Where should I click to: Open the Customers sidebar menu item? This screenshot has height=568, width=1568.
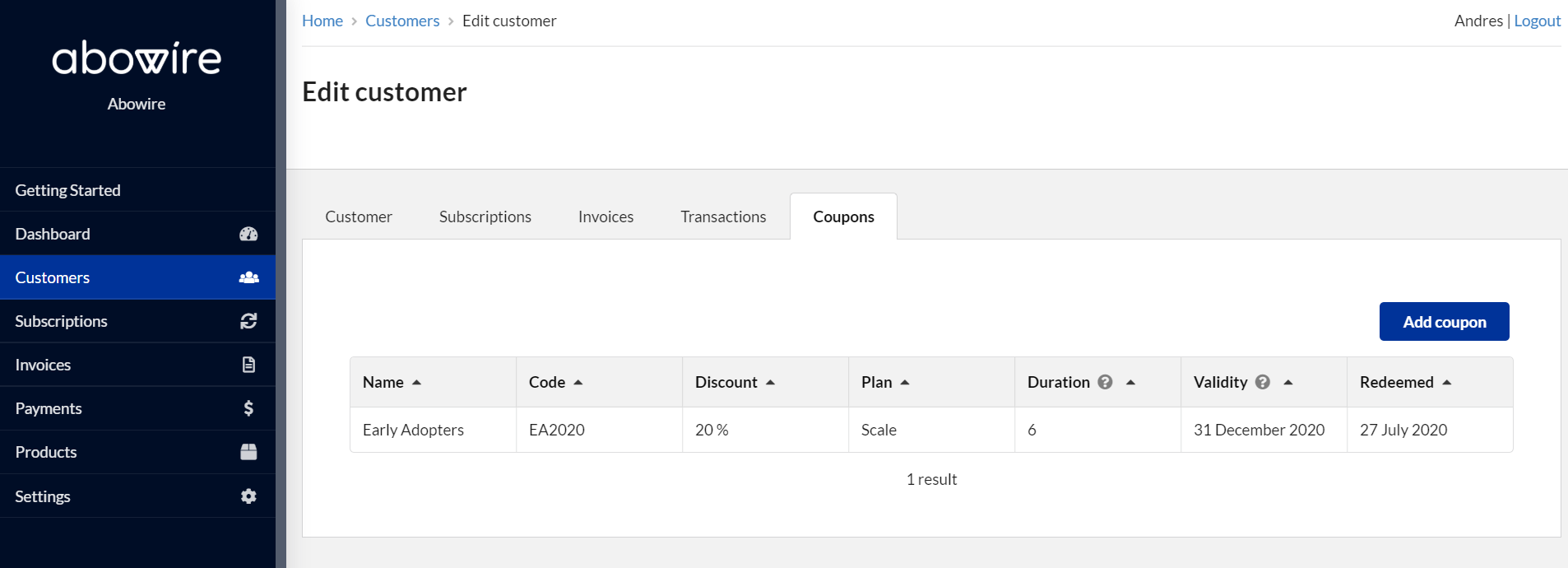(x=137, y=277)
